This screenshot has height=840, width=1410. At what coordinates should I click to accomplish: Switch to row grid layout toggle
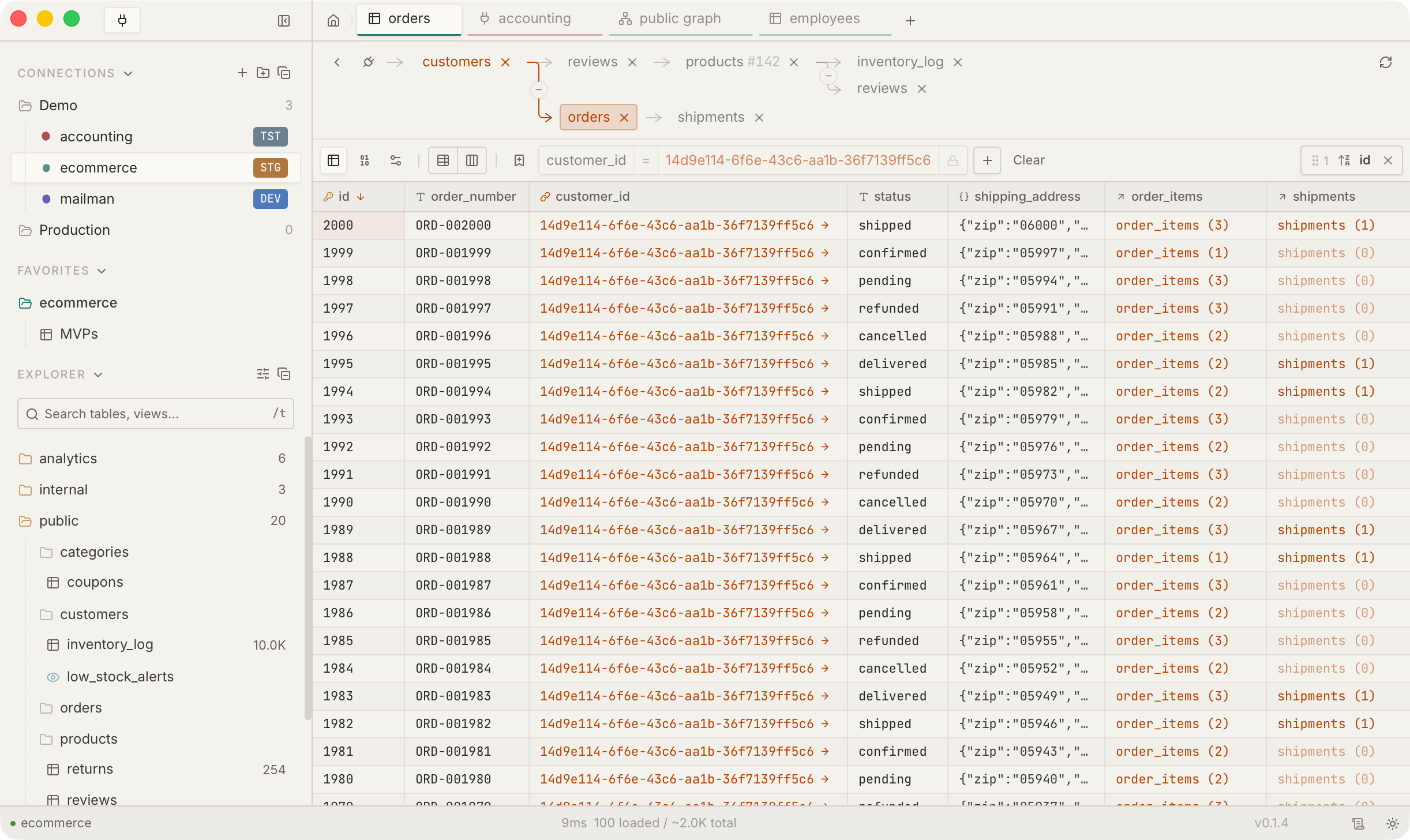point(443,160)
